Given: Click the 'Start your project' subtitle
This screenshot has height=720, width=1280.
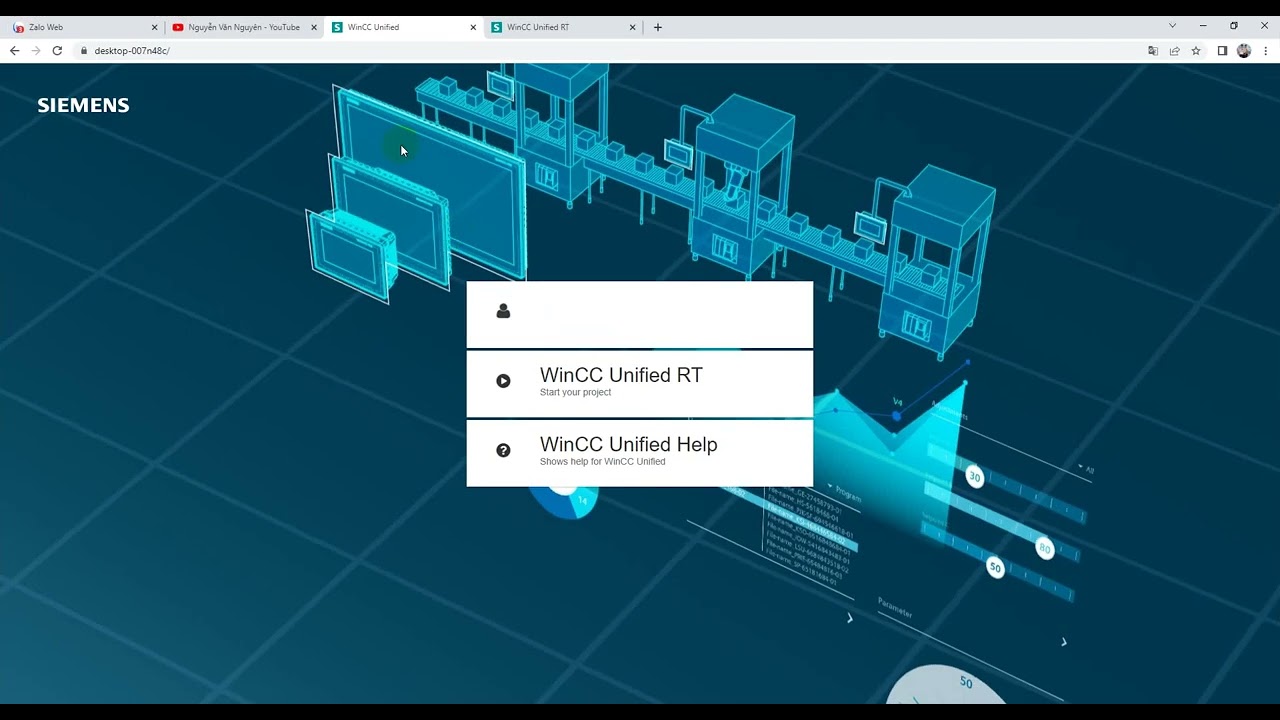Looking at the screenshot, I should pos(575,392).
